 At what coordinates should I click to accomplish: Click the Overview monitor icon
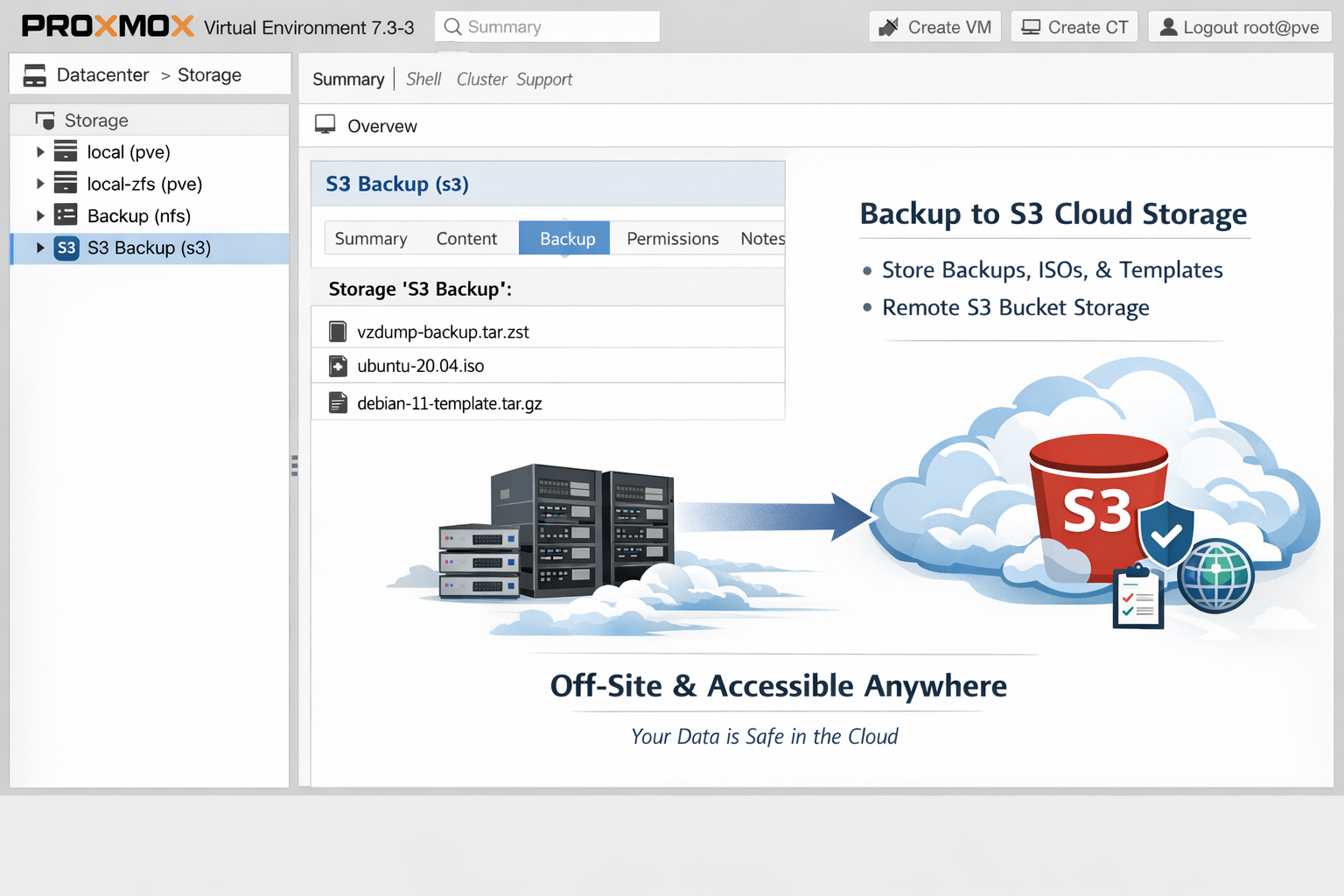pos(325,124)
